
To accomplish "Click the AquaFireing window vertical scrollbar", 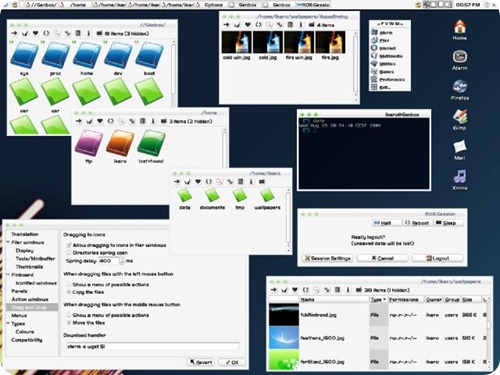I will pos(355,65).
